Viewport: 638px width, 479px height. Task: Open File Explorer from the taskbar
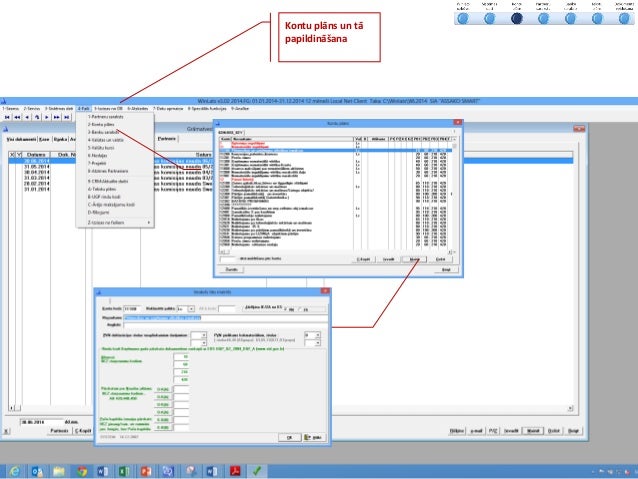click(x=59, y=471)
